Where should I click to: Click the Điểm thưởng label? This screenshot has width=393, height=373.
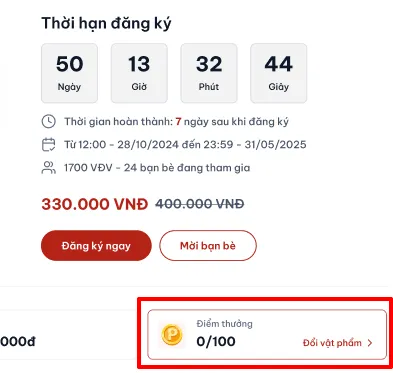[224, 324]
